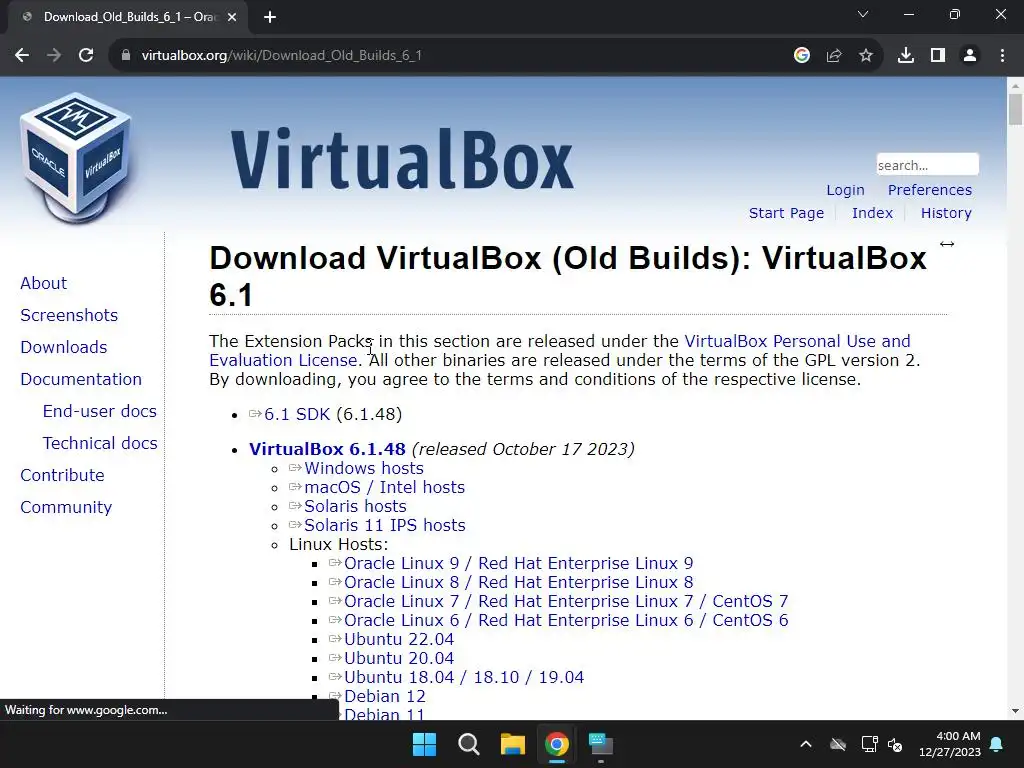The height and width of the screenshot is (768, 1024).
Task: Focus the wiki search box
Action: click(927, 165)
